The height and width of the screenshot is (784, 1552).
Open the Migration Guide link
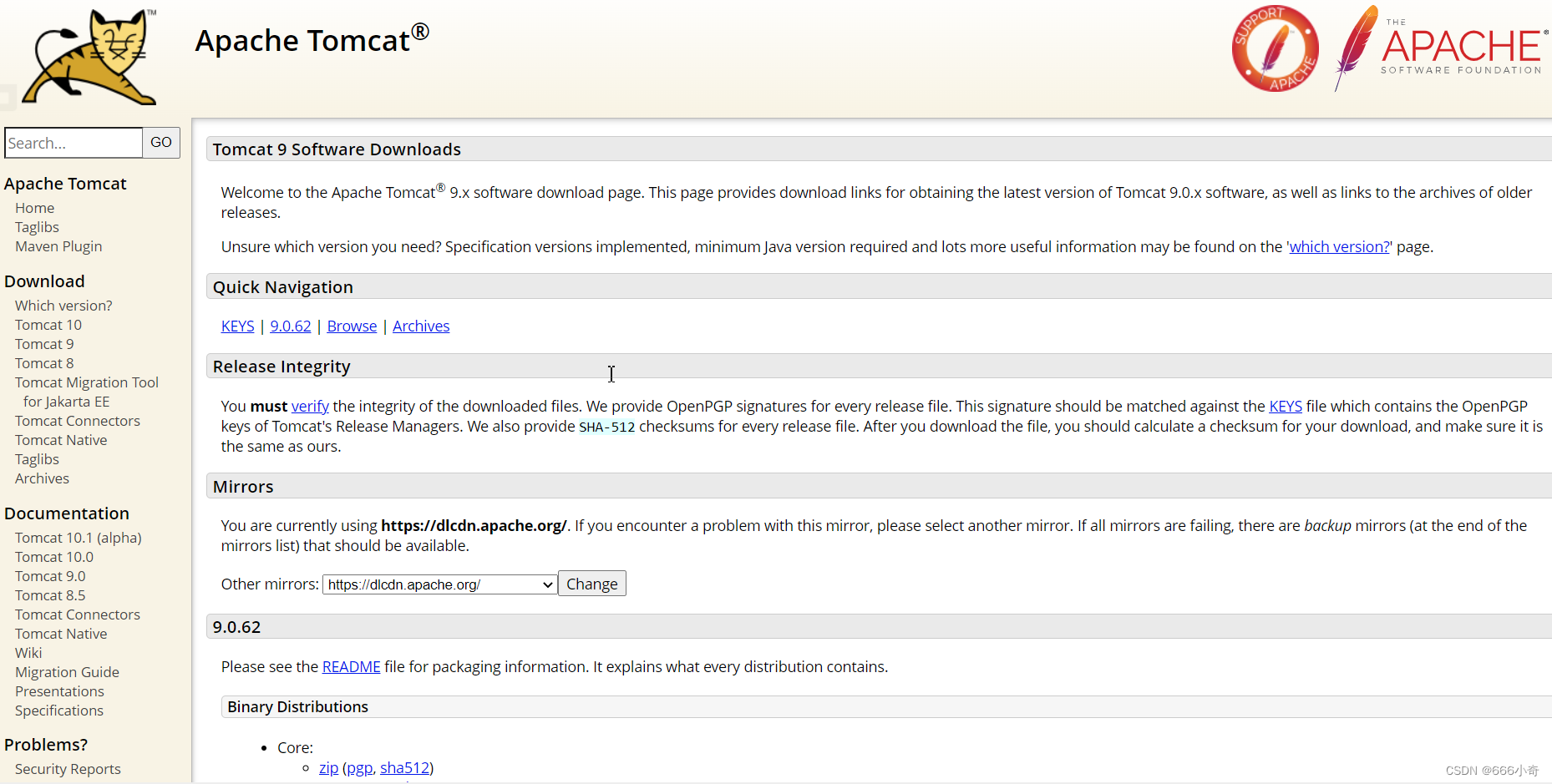(67, 672)
